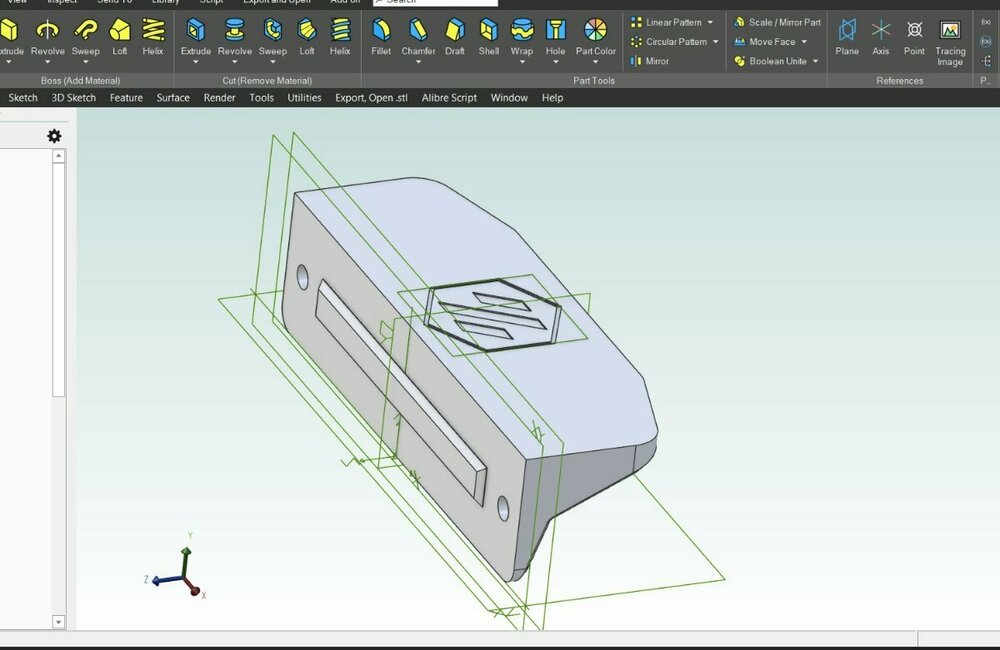
Task: Click the XYZ orientation triad
Action: 176,566
